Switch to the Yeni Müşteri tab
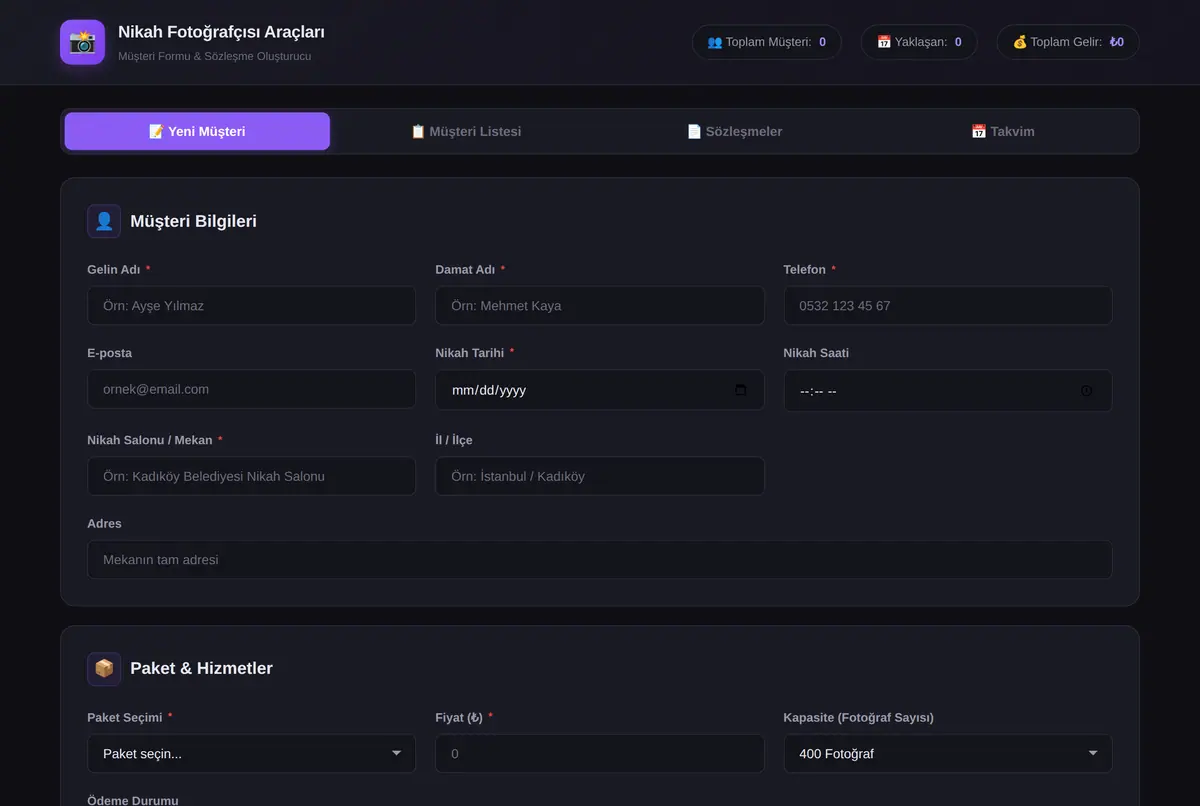The height and width of the screenshot is (806, 1200). (x=197, y=131)
